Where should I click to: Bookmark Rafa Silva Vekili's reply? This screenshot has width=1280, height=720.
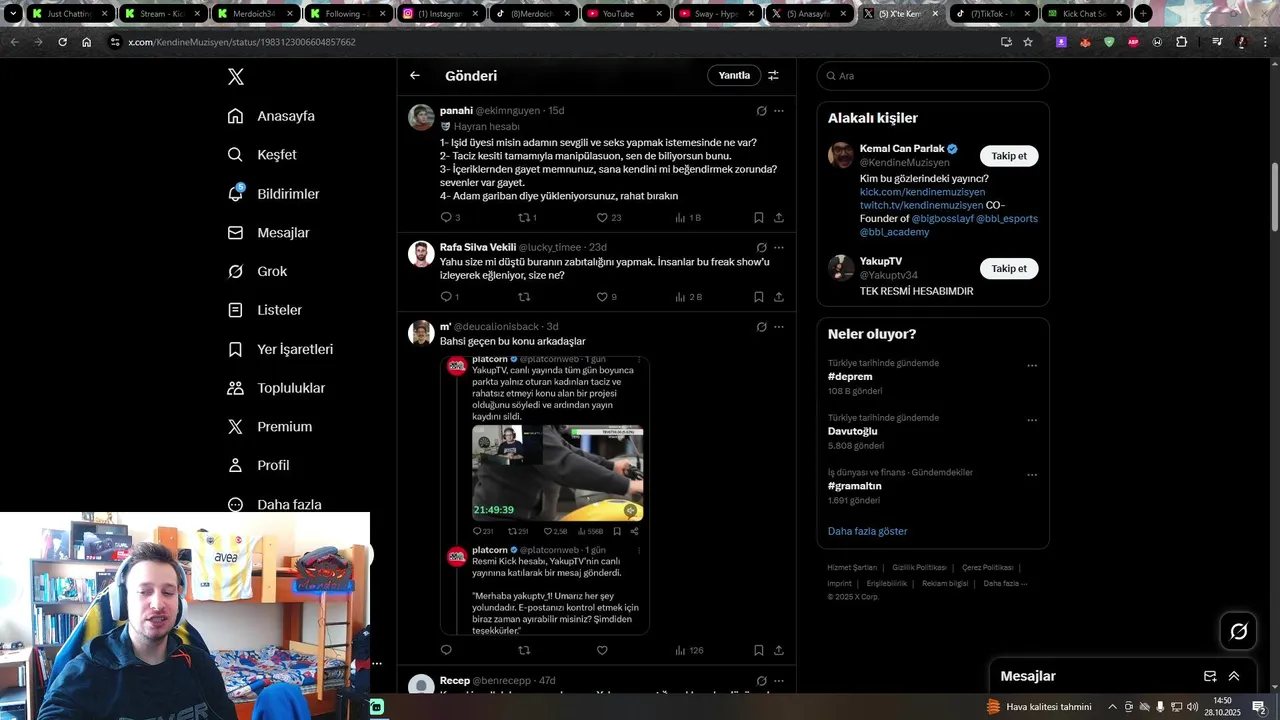[759, 297]
